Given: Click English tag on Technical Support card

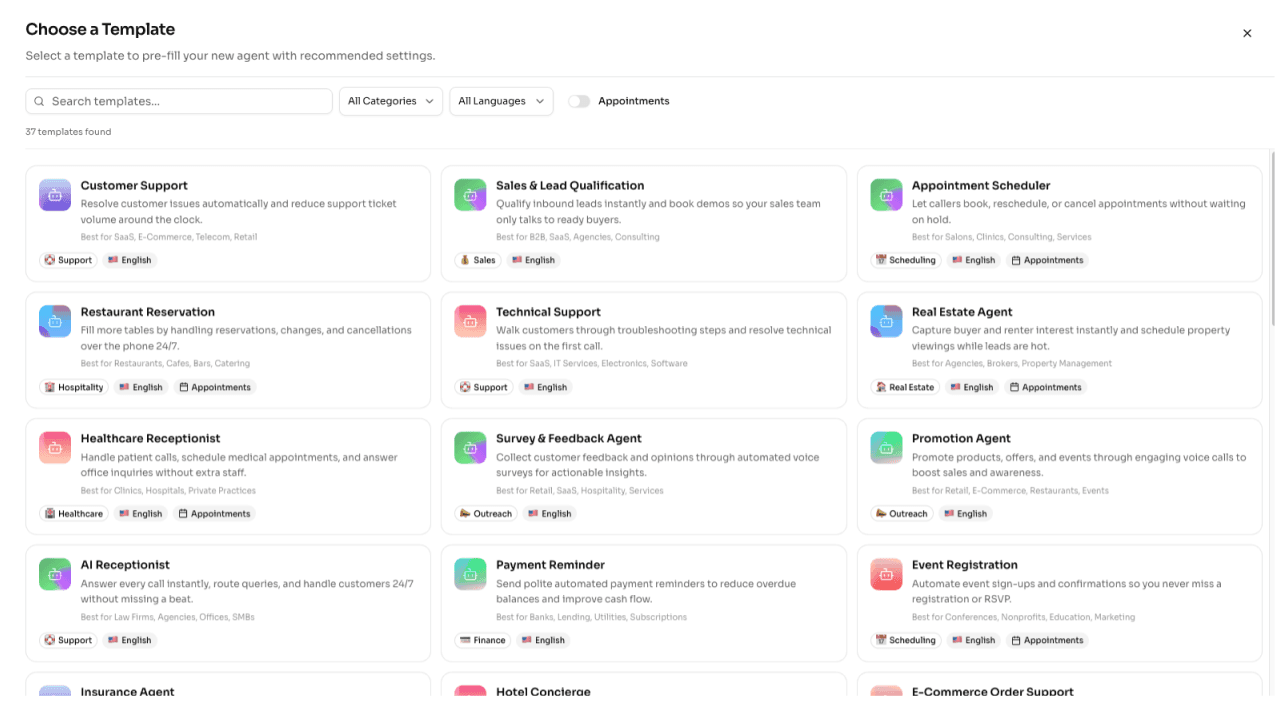Looking at the screenshot, I should 545,387.
